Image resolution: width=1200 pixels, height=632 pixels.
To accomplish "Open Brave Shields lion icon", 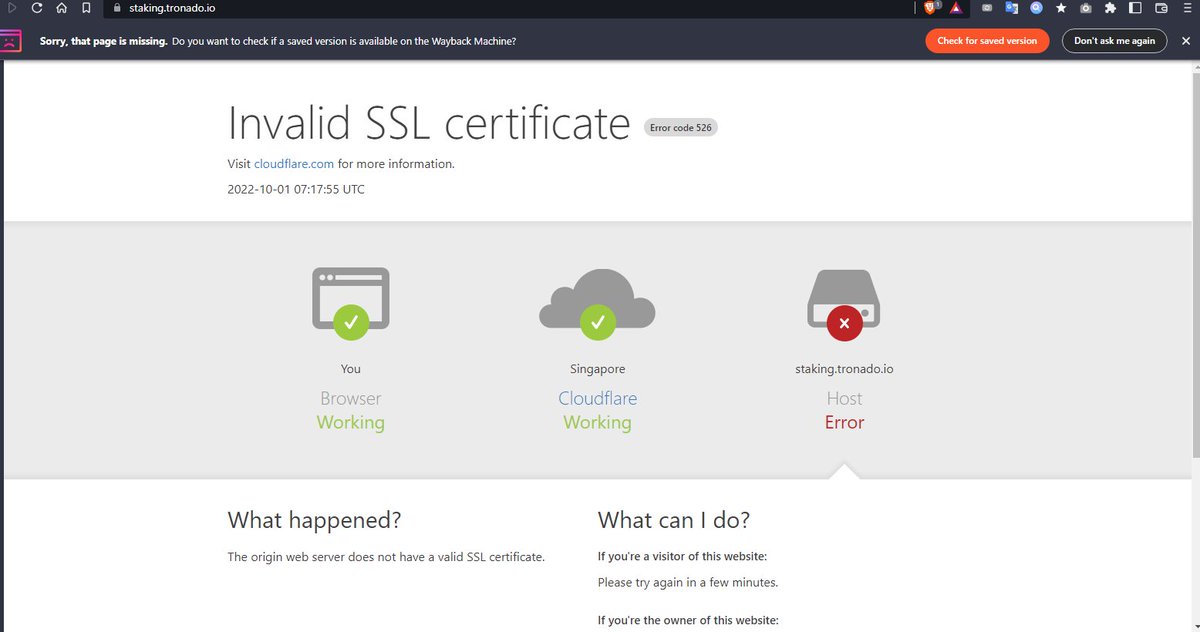I will [x=932, y=8].
